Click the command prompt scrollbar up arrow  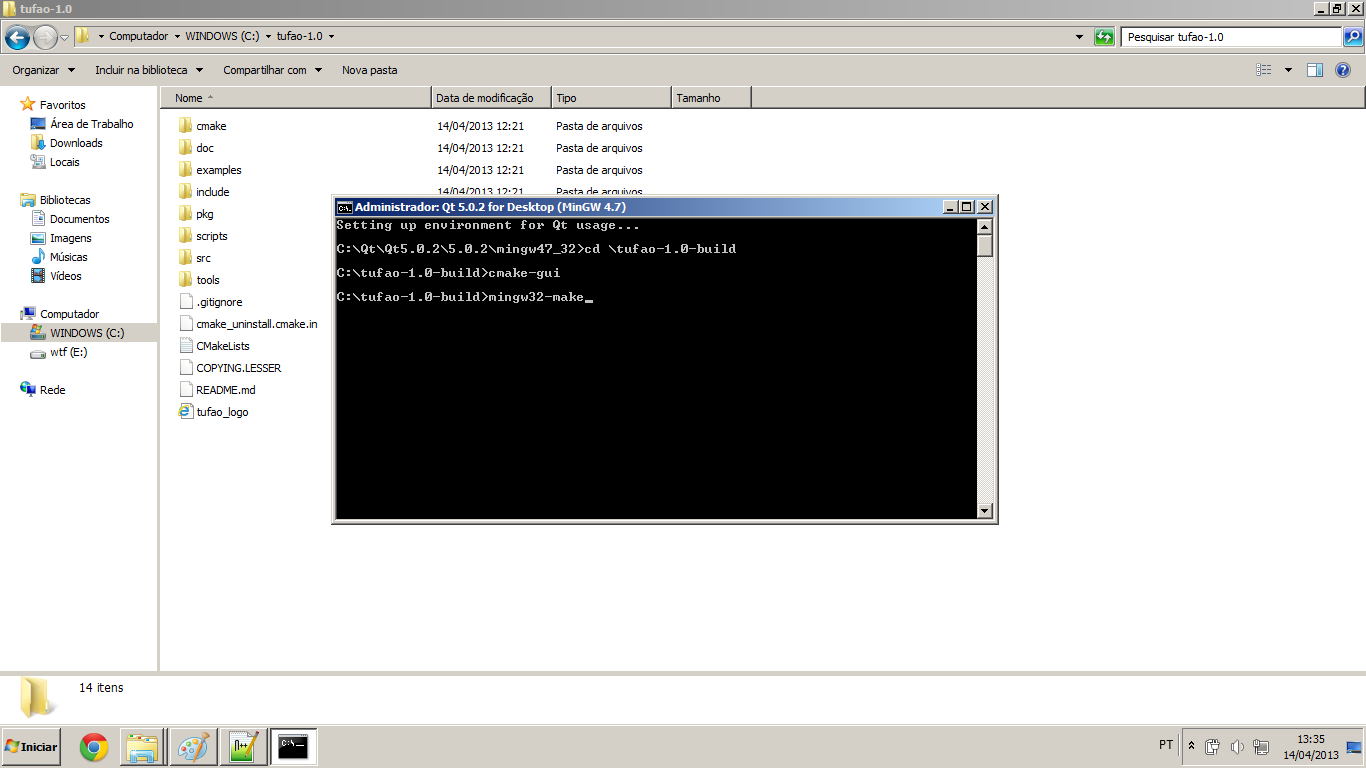[985, 226]
